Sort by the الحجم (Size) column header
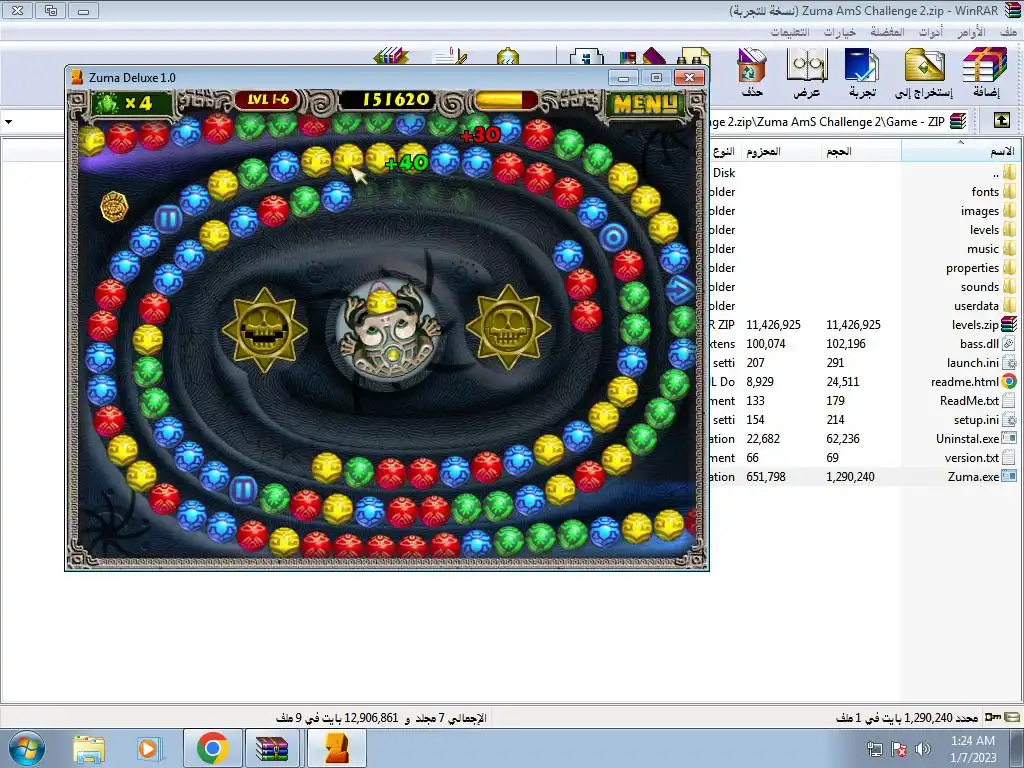This screenshot has height=768, width=1024. pyautogui.click(x=860, y=151)
